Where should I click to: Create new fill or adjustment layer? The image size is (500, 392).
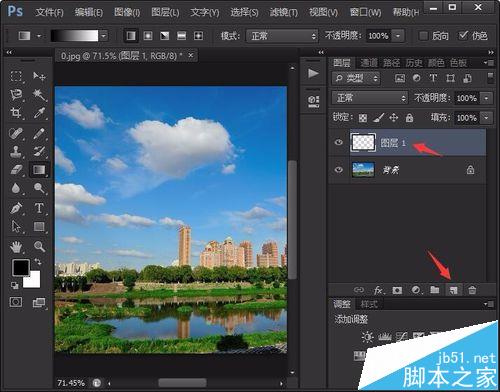[x=416, y=290]
